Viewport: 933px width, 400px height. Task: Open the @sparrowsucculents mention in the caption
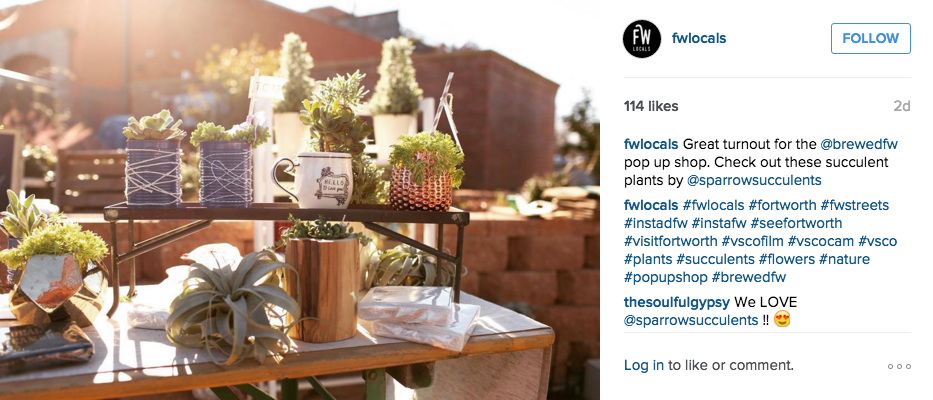coord(754,180)
